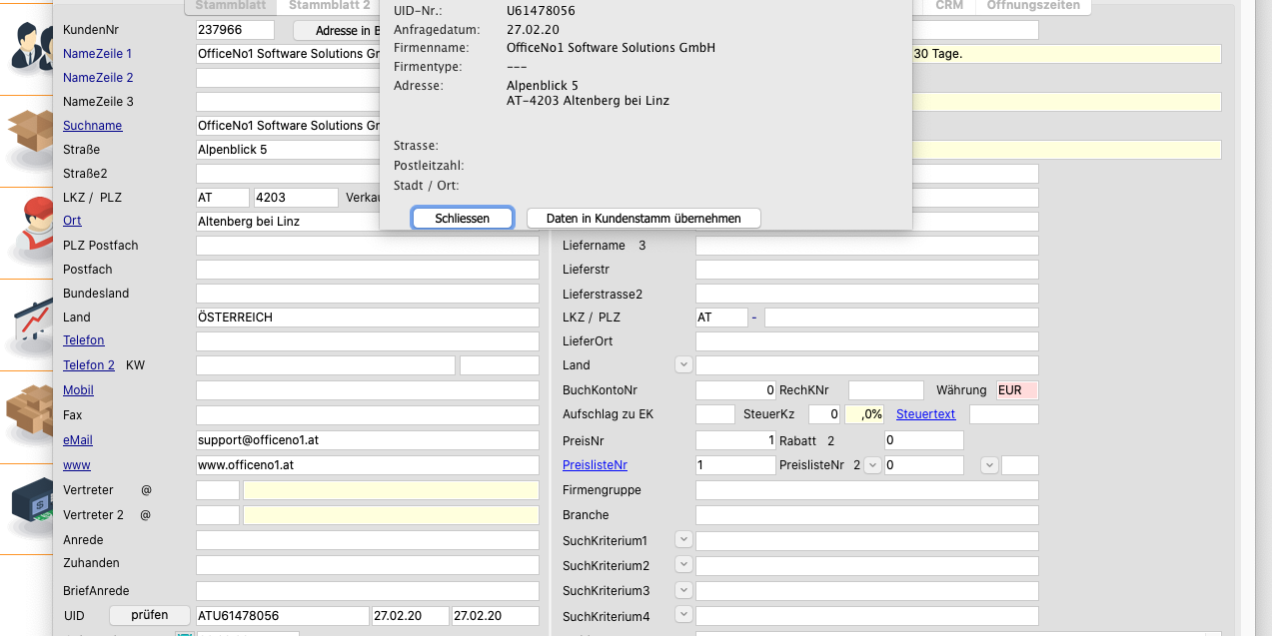Click the Steuertext link

pyautogui.click(x=926, y=414)
